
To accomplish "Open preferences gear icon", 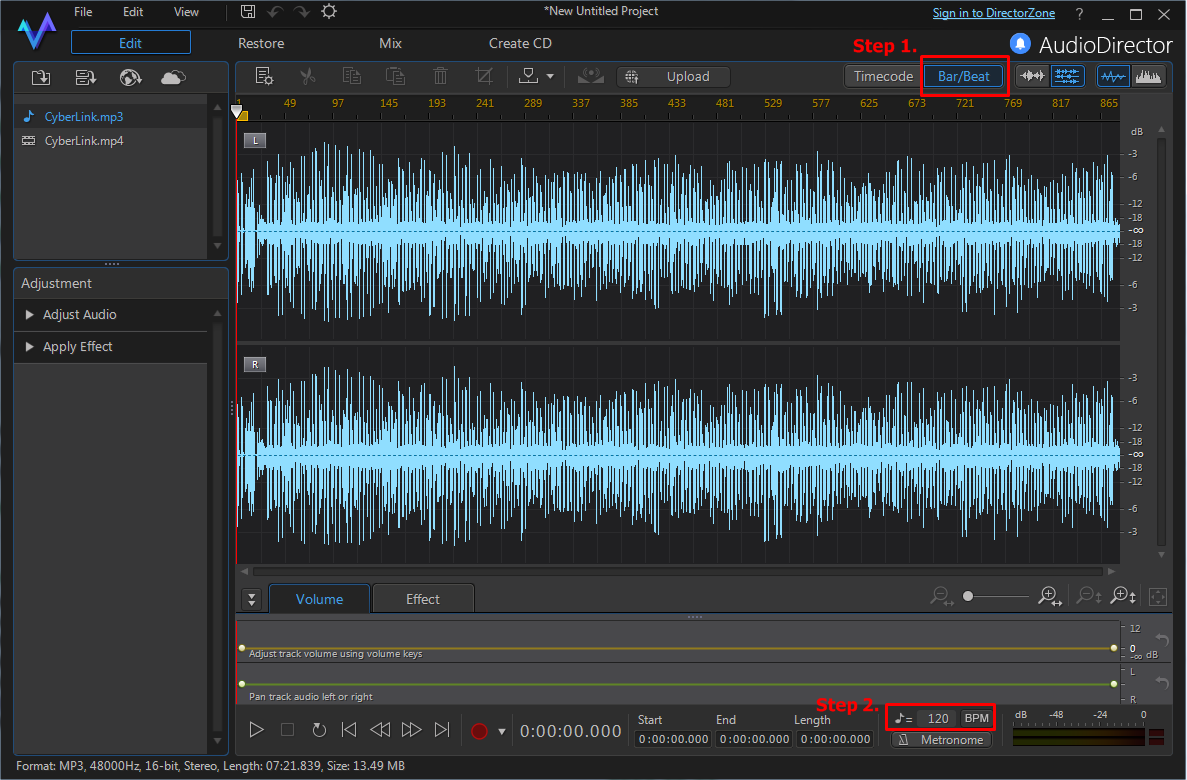I will 329,11.
